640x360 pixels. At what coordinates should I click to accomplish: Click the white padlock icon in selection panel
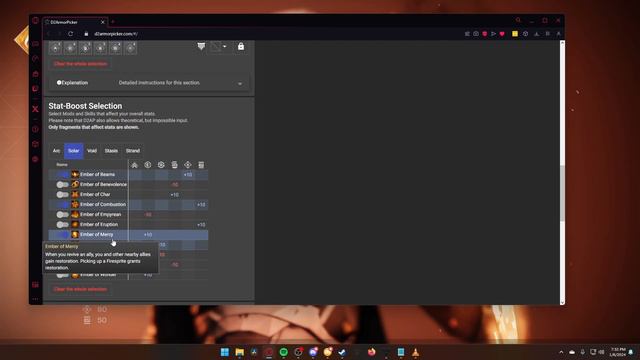click(241, 47)
